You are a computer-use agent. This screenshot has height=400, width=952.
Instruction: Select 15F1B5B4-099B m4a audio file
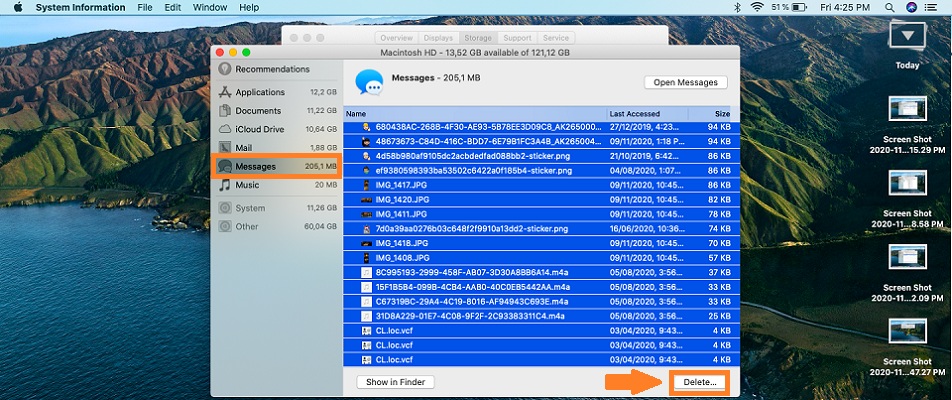tap(542, 286)
